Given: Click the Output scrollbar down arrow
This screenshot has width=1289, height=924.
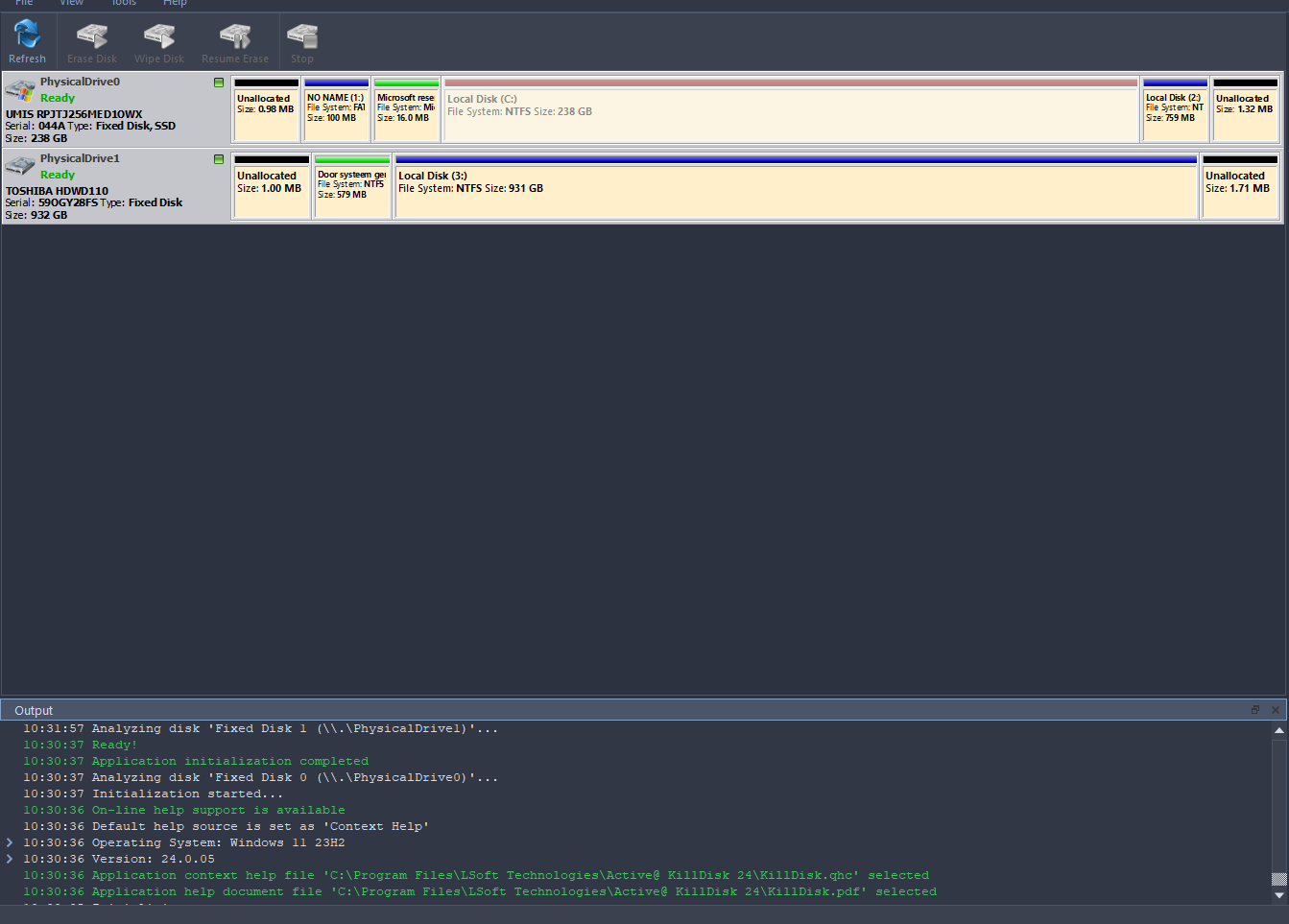Looking at the screenshot, I should [1278, 895].
